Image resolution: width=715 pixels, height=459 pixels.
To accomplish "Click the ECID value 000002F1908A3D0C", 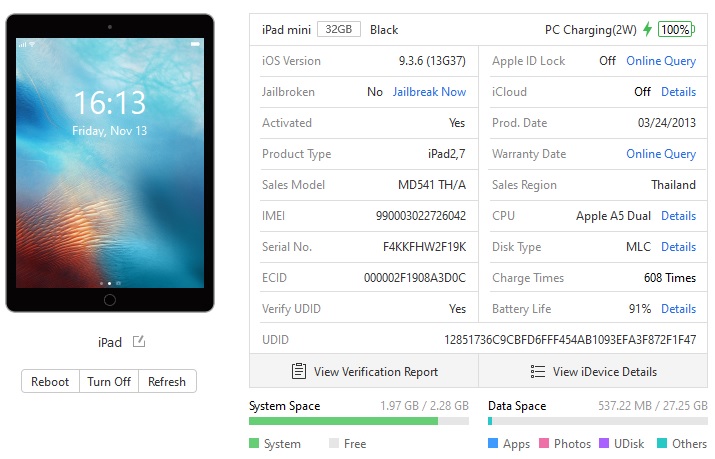I will (x=415, y=278).
